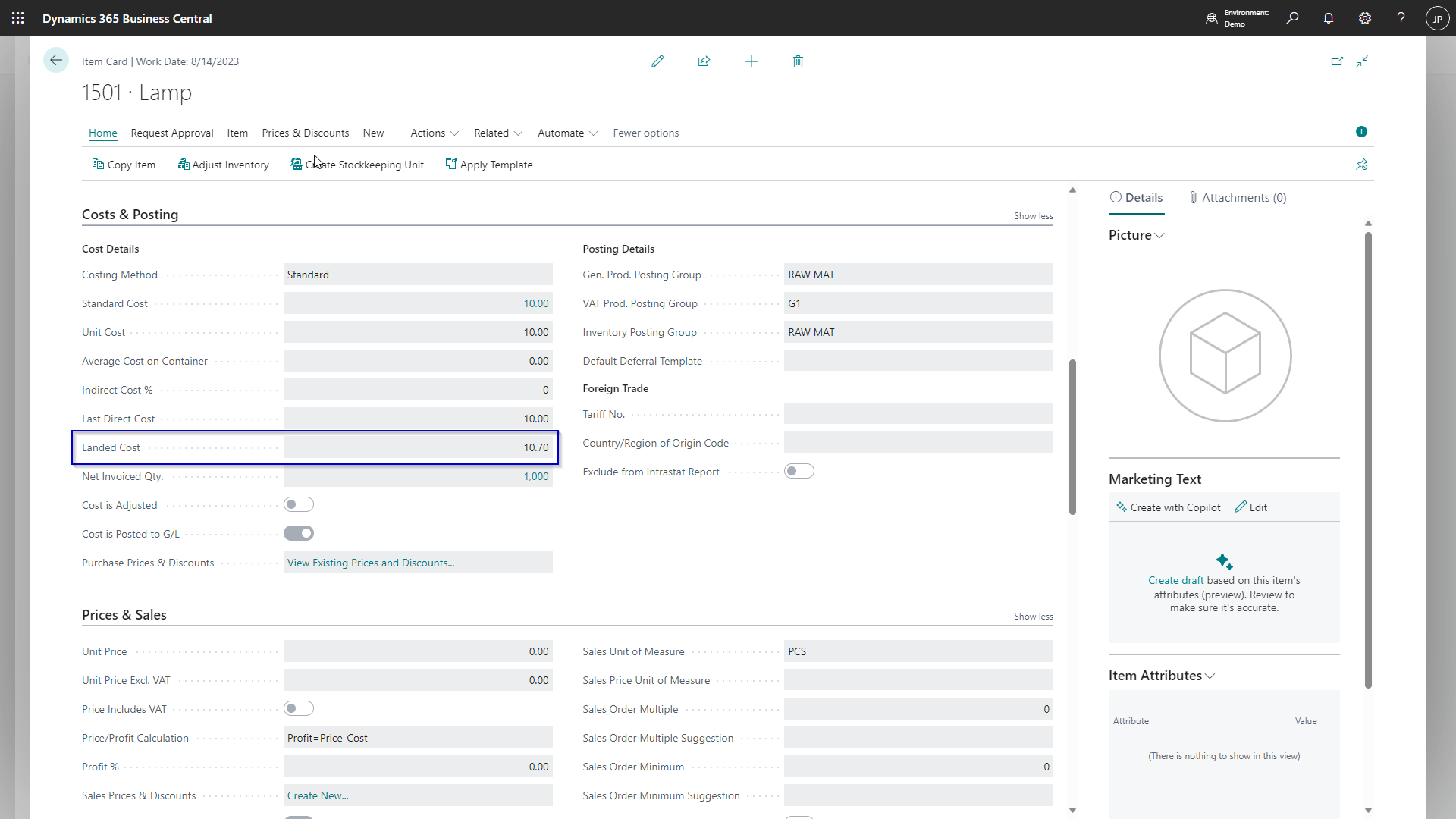Screen dimensions: 1456x819
Task: Toggle Exclude from Intrastat Report switch
Action: click(x=799, y=472)
